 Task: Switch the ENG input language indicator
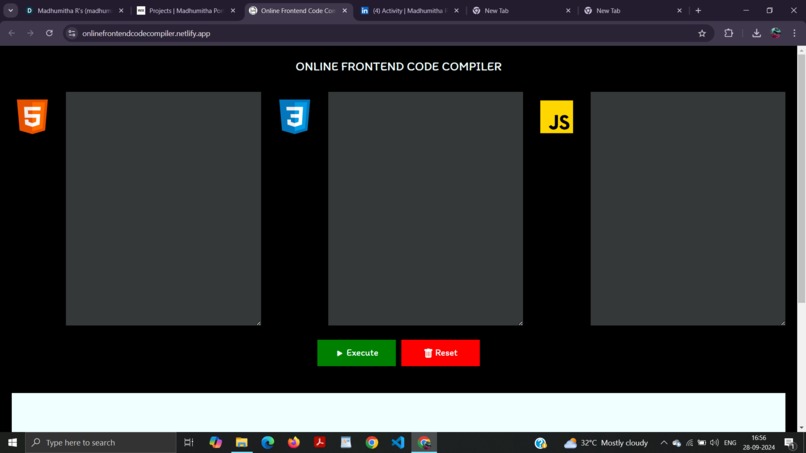click(x=730, y=443)
